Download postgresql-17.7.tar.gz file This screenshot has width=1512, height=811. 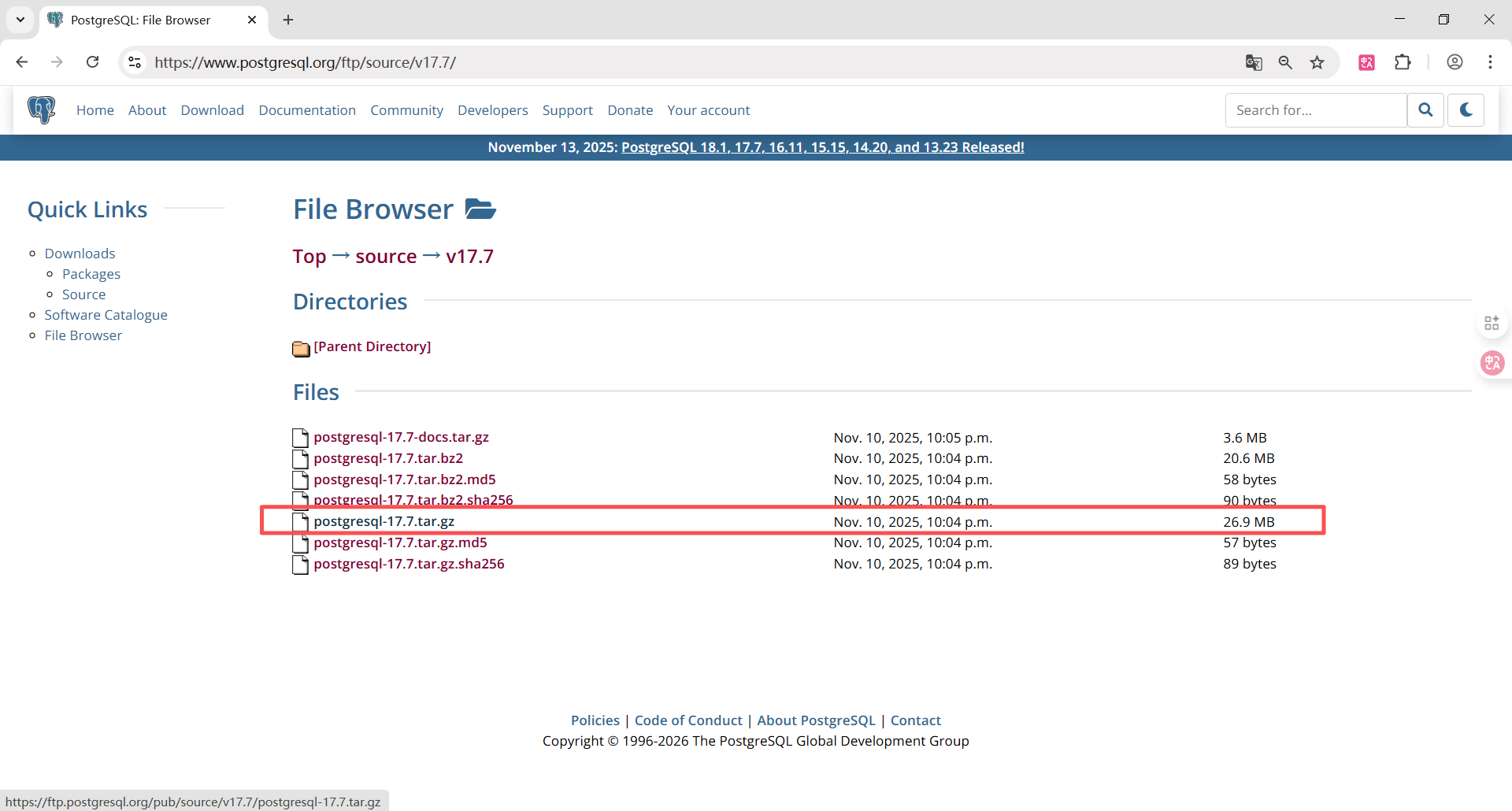pyautogui.click(x=384, y=521)
